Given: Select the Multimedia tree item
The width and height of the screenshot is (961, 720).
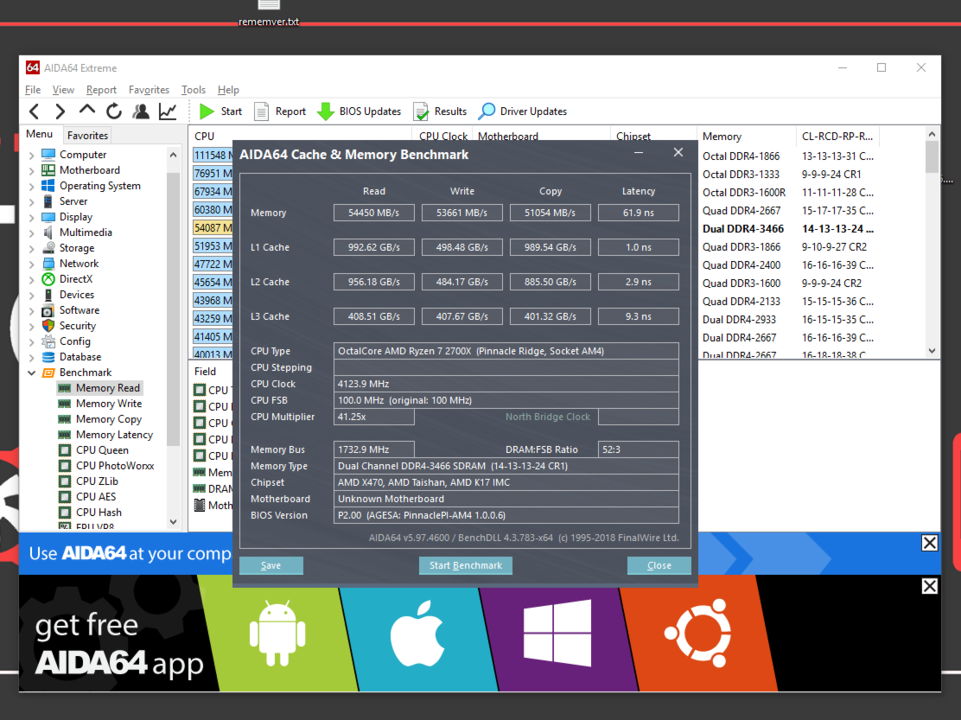Looking at the screenshot, I should point(86,232).
